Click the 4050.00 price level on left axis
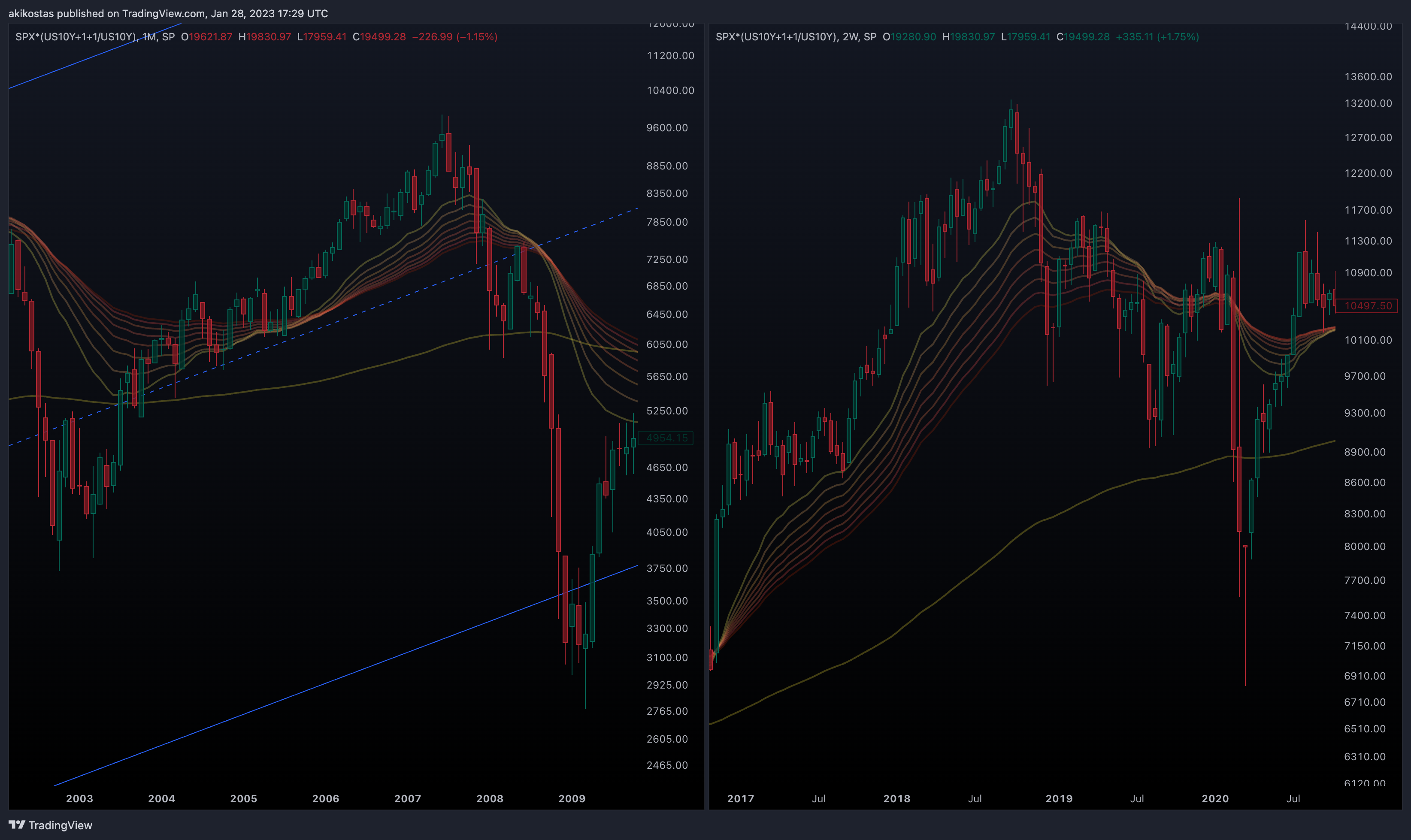The image size is (1411, 840). coord(667,532)
